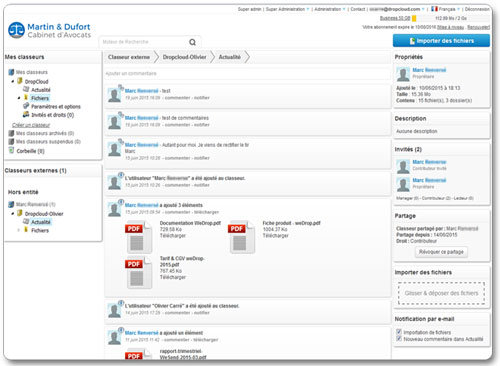Viewport: 500px width, 366px height.
Task: Click the Tarif & CGV weDrop PDF icon
Action: 139,273
